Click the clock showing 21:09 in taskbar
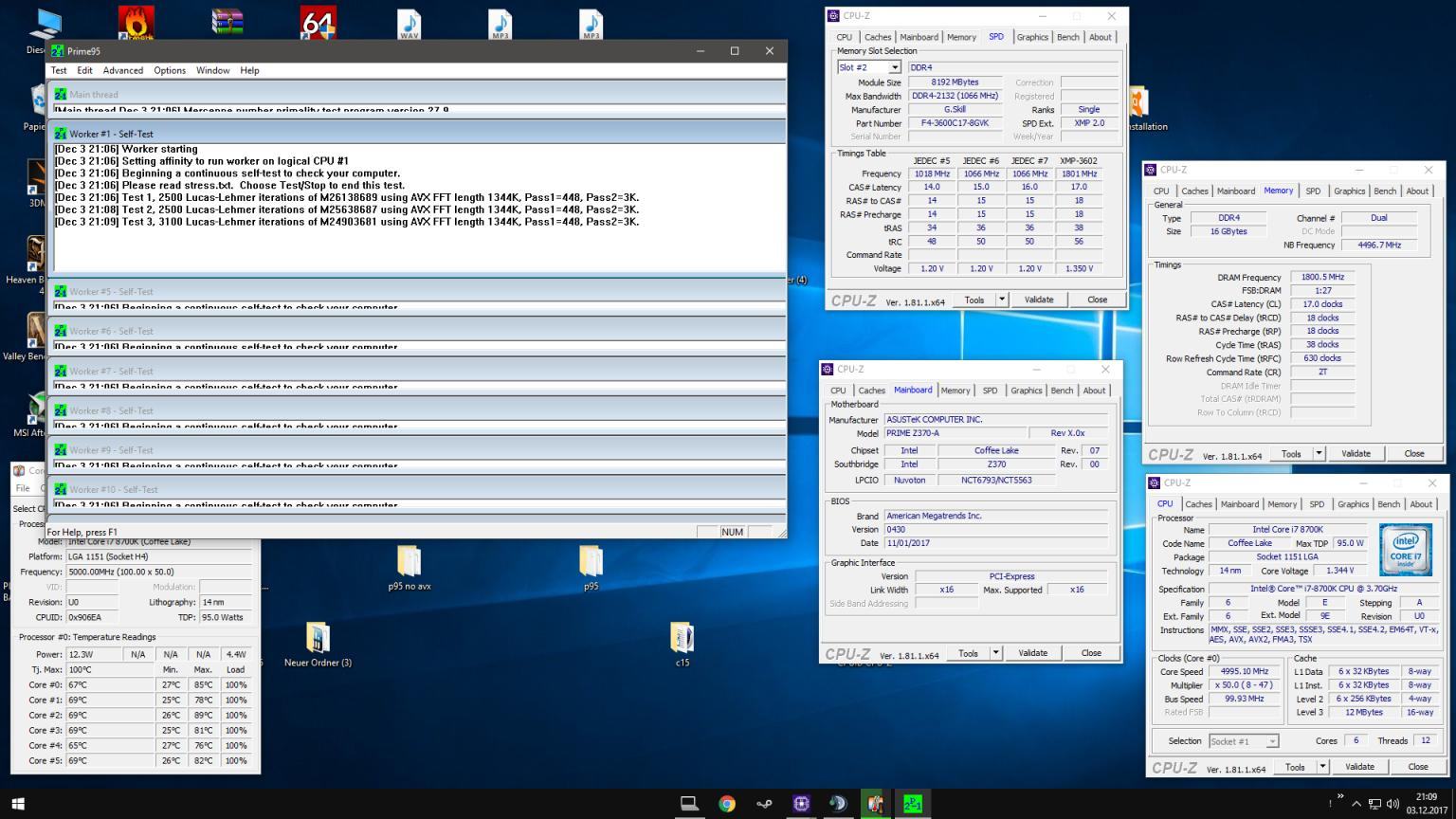Viewport: 1456px width, 819px height. point(1426,797)
